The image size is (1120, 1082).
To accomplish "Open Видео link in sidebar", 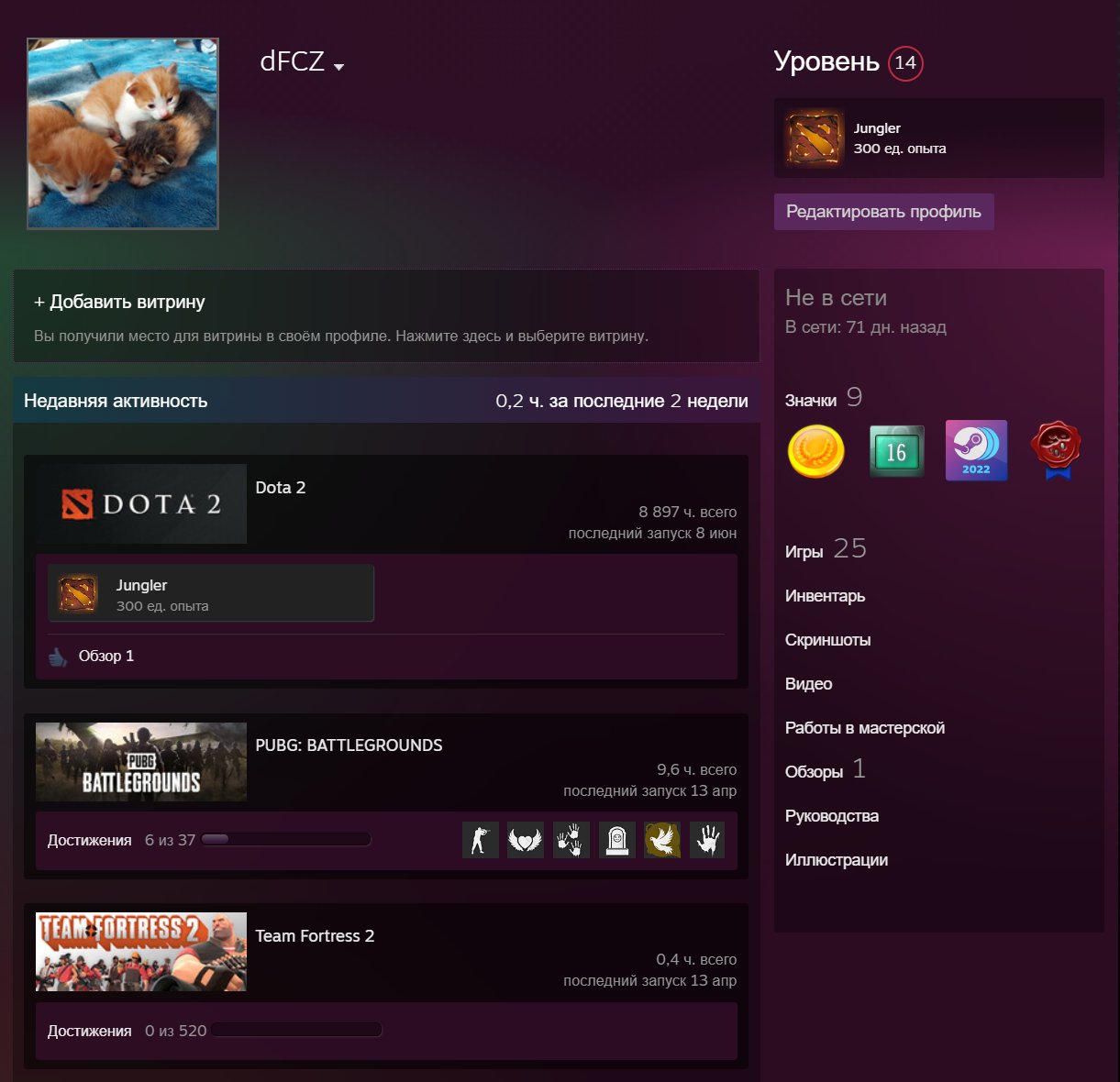I will (x=808, y=684).
